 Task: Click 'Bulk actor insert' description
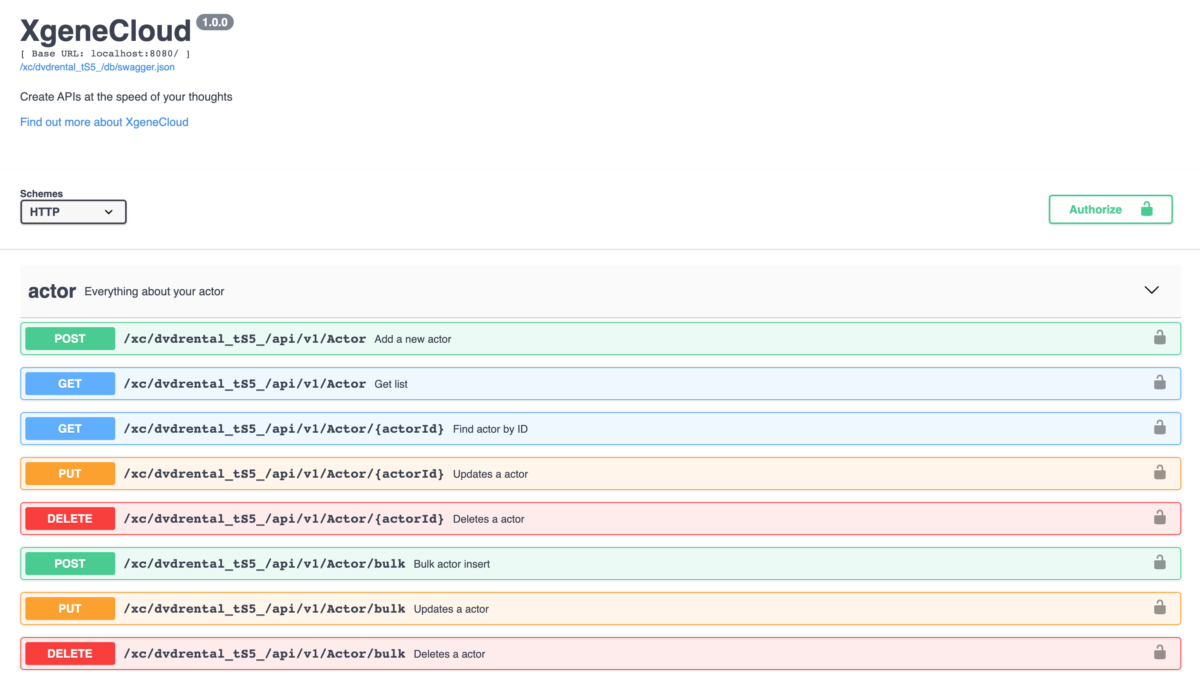(452, 564)
